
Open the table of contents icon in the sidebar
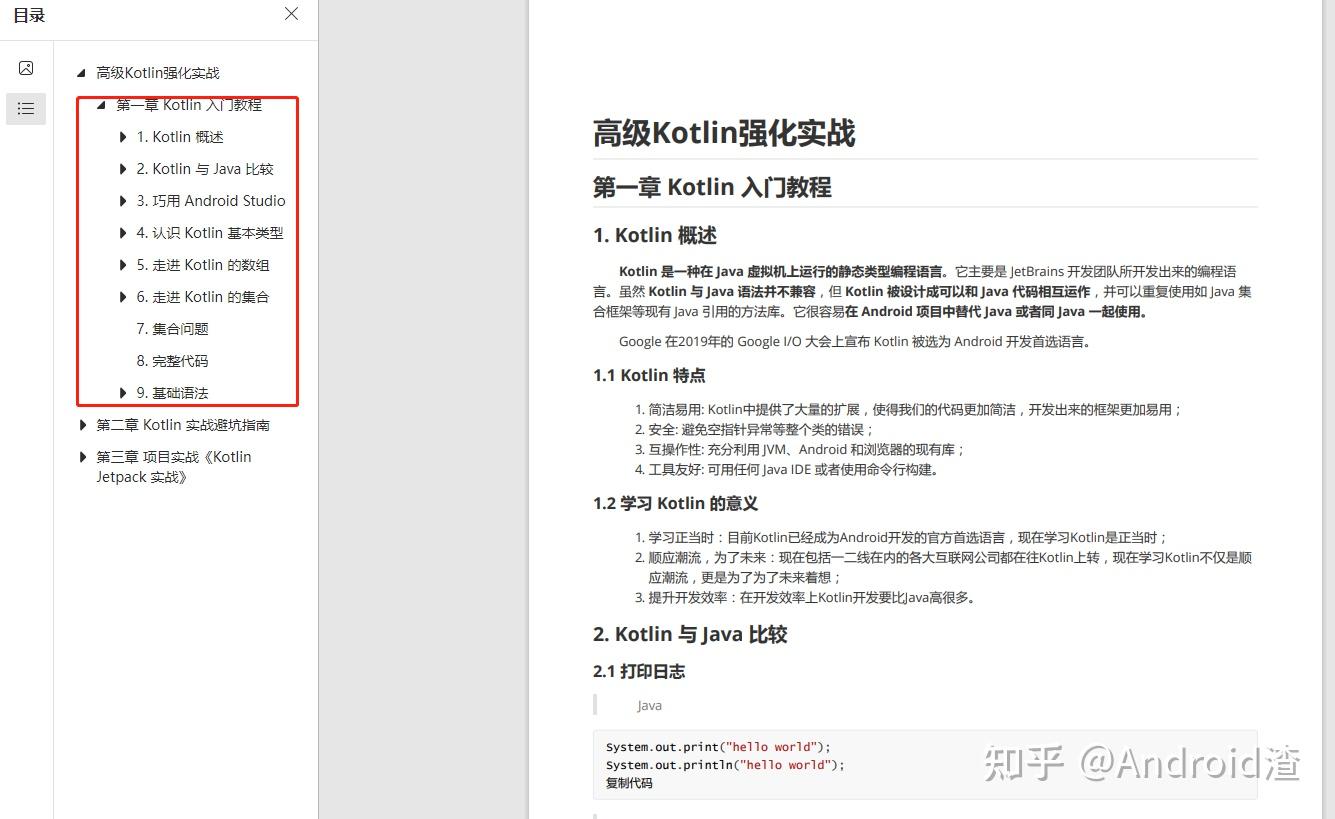26,108
